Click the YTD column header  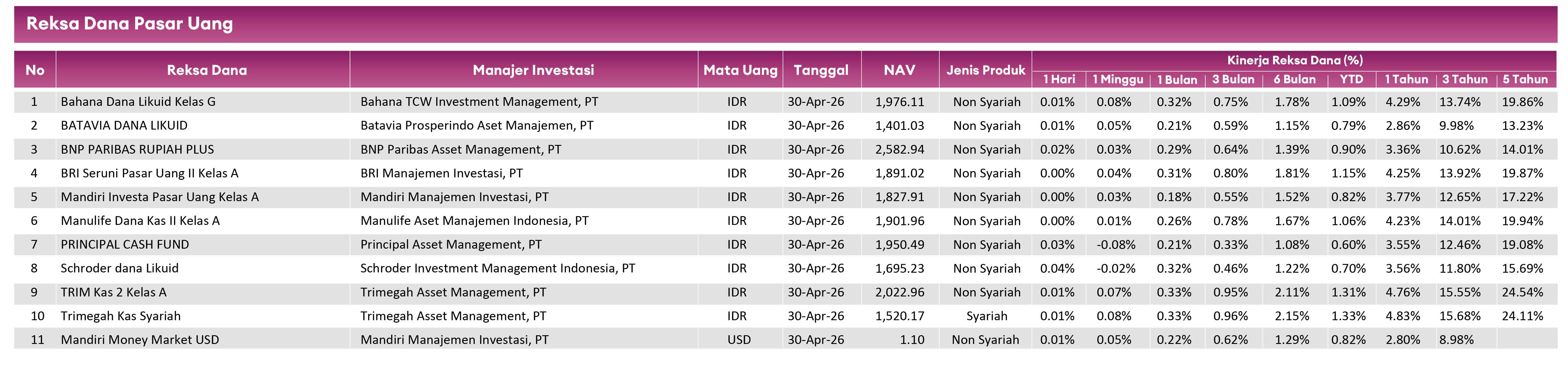1351,79
